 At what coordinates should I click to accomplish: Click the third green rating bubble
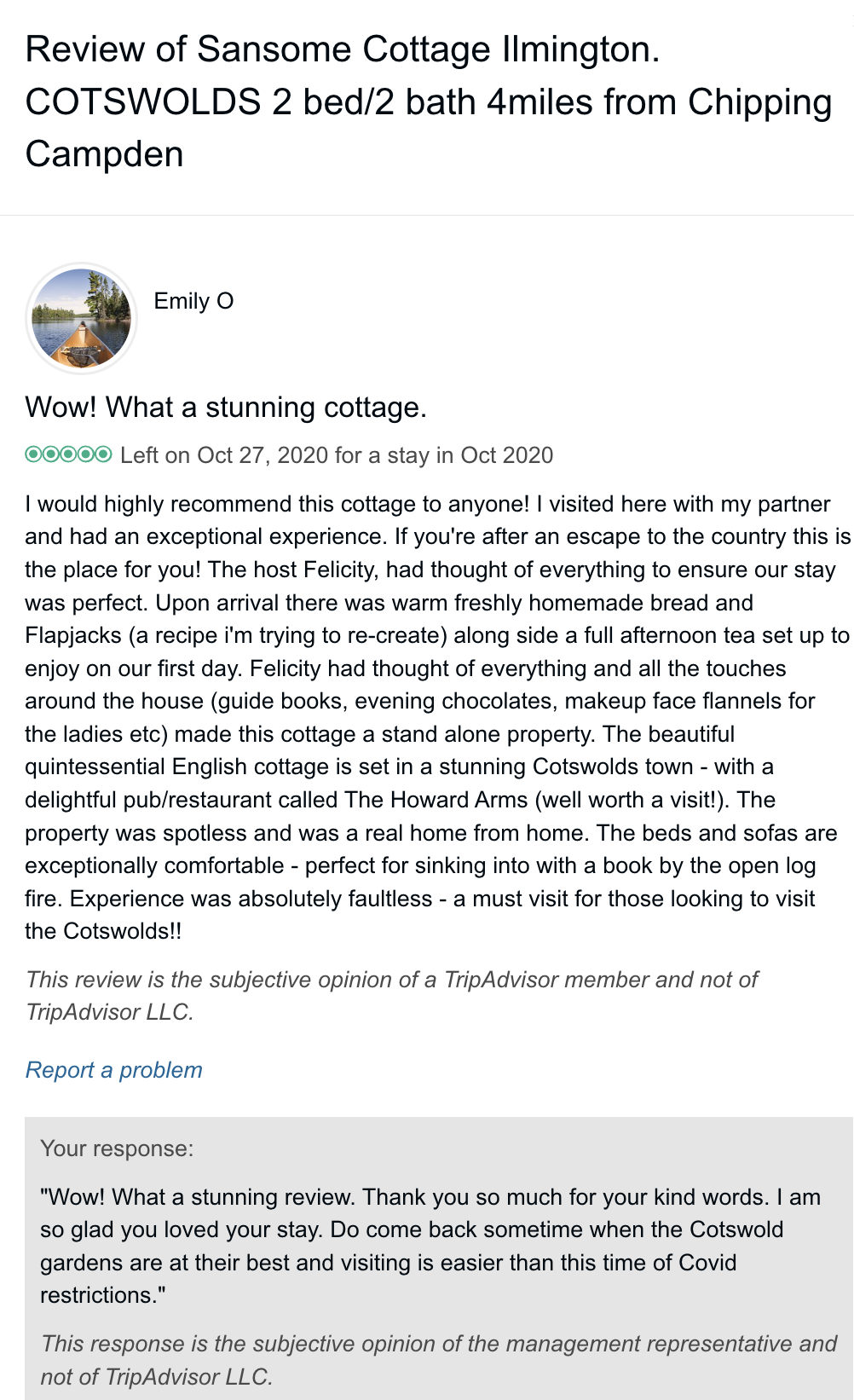(x=68, y=454)
